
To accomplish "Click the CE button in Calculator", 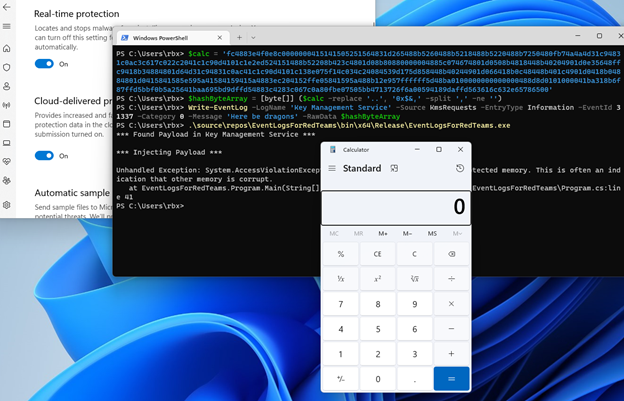I will click(x=377, y=254).
